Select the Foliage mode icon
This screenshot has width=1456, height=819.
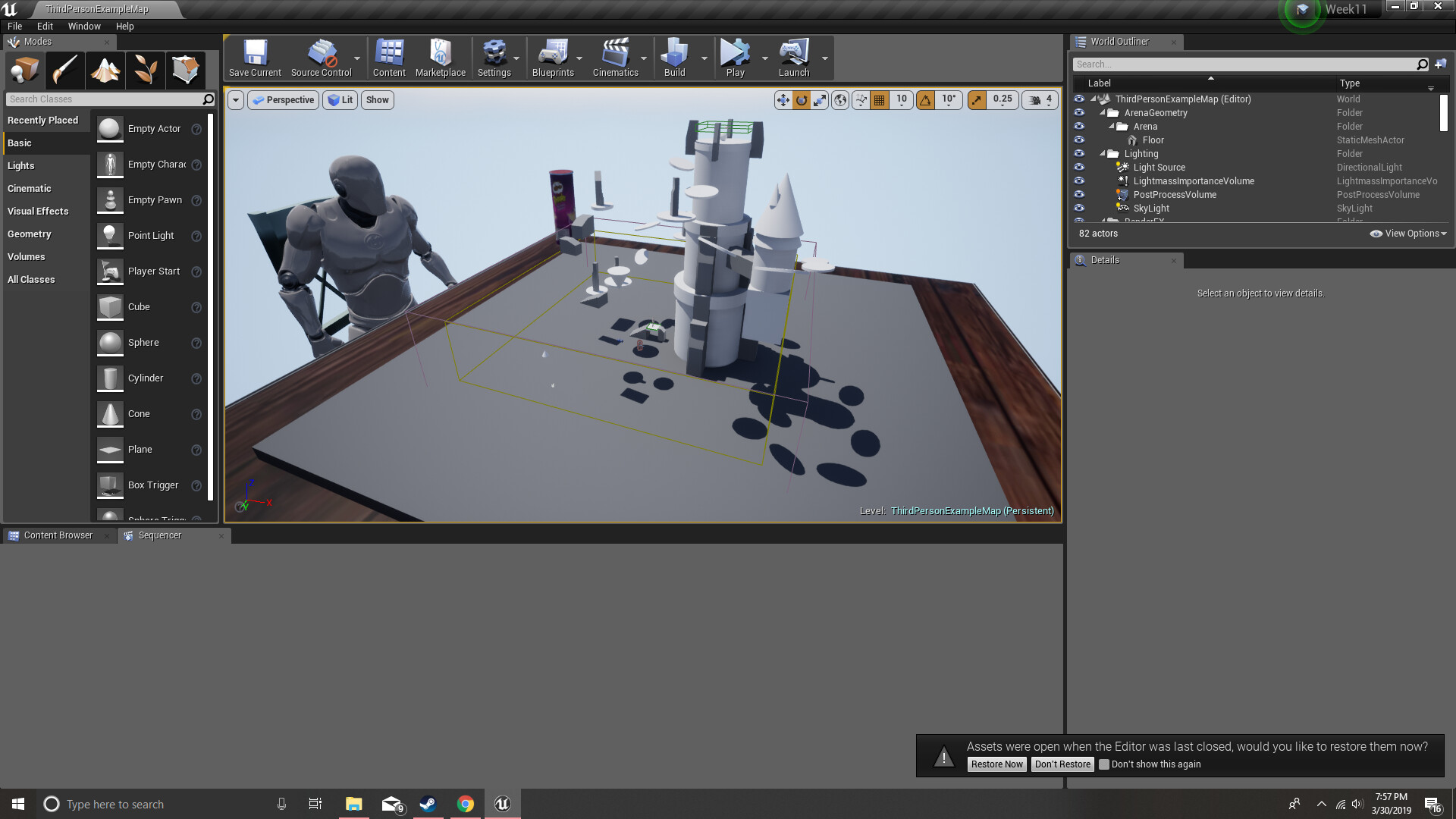click(x=146, y=71)
